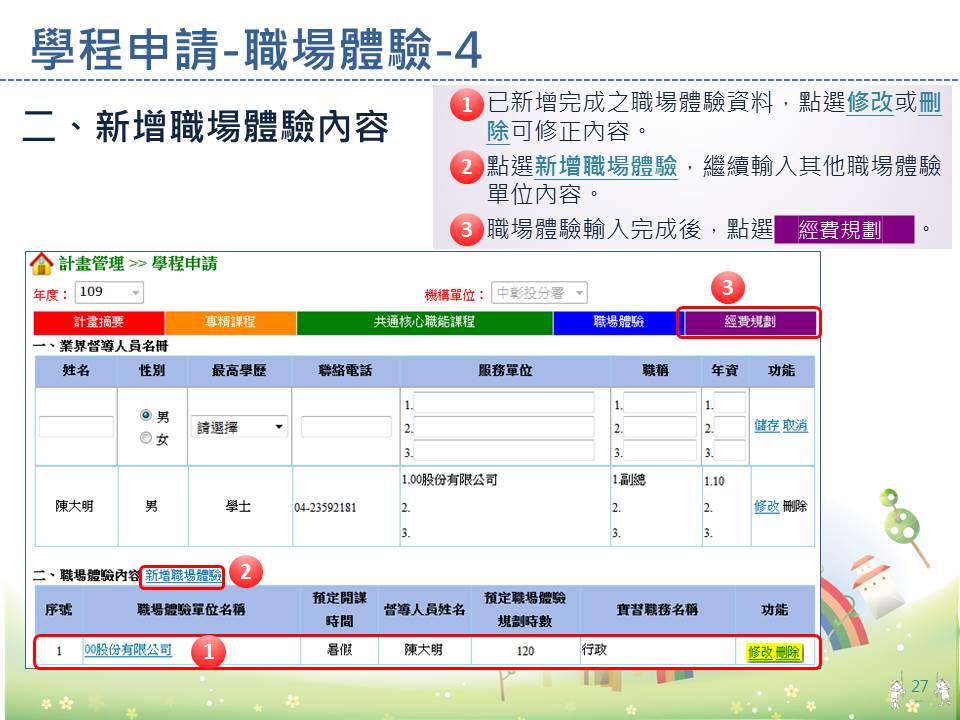Screen dimensions: 960x720
Task: Click highlighted 修改 in workplace experience row
Action: tap(760, 652)
